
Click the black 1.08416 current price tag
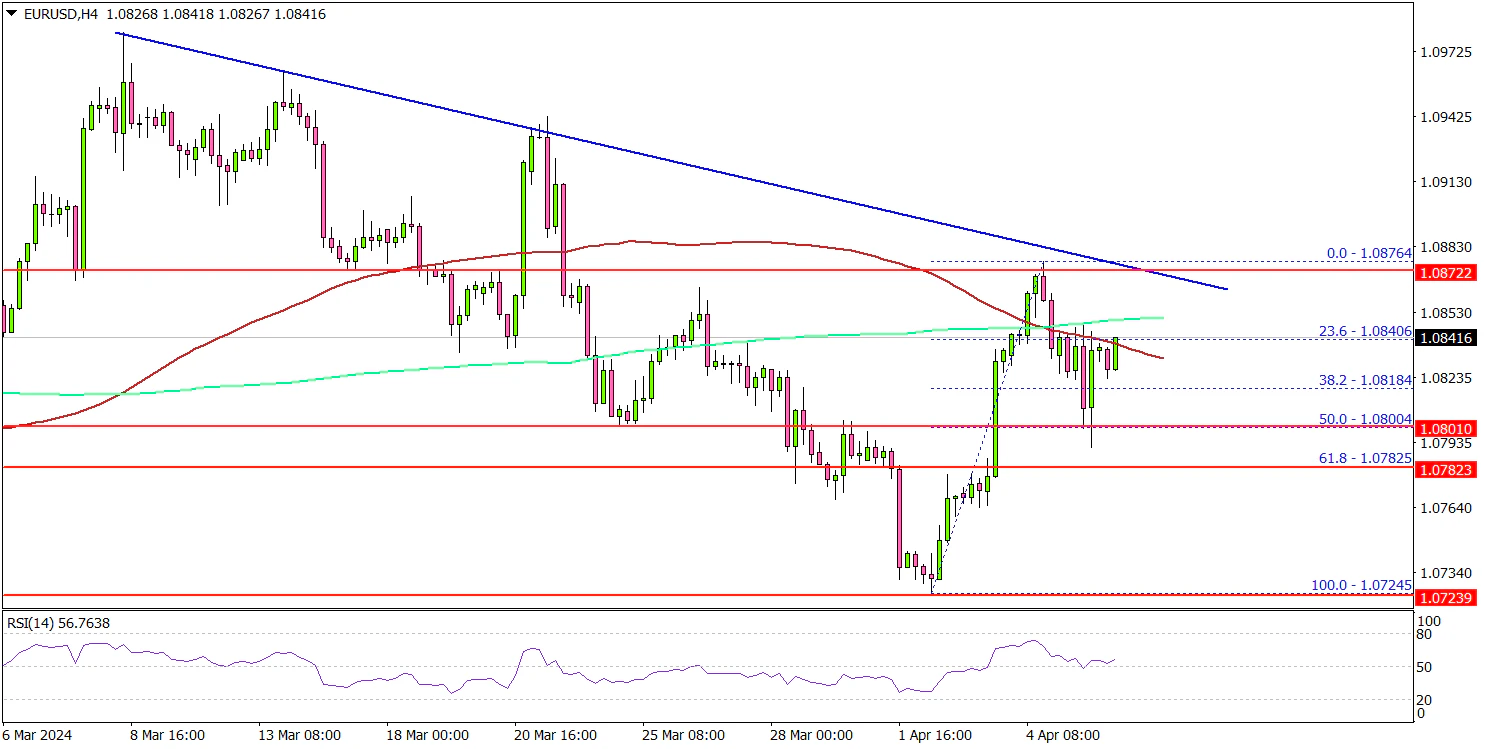1448,339
